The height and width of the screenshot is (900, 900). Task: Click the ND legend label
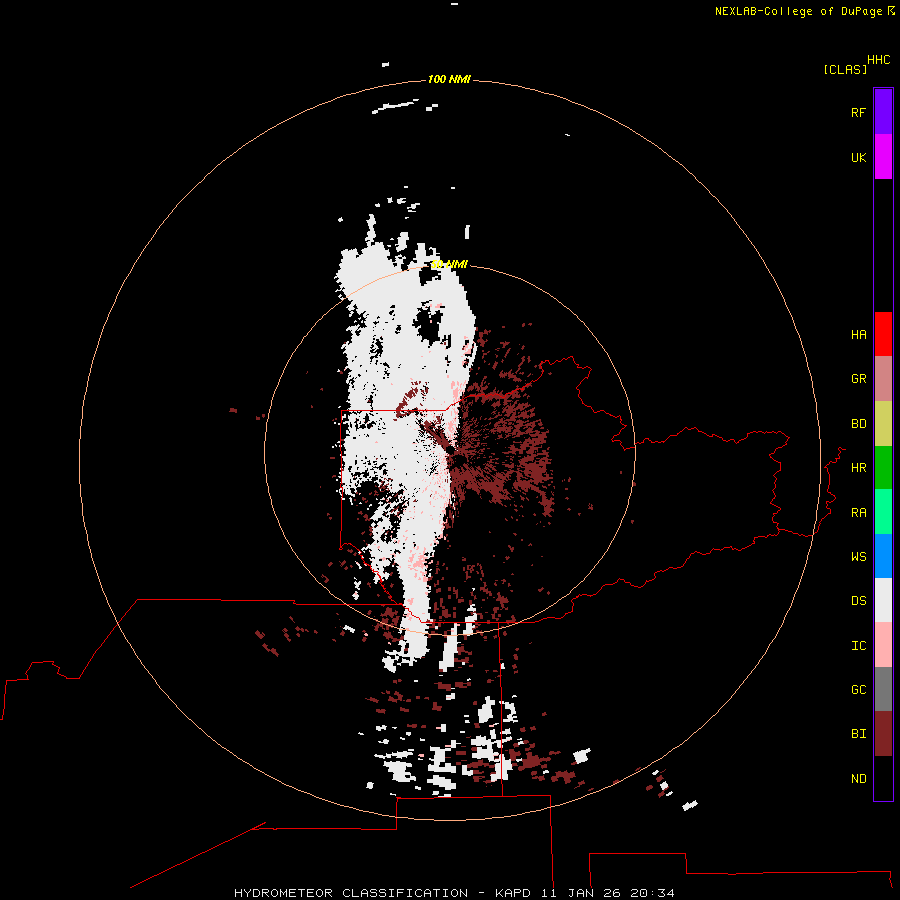pos(859,779)
